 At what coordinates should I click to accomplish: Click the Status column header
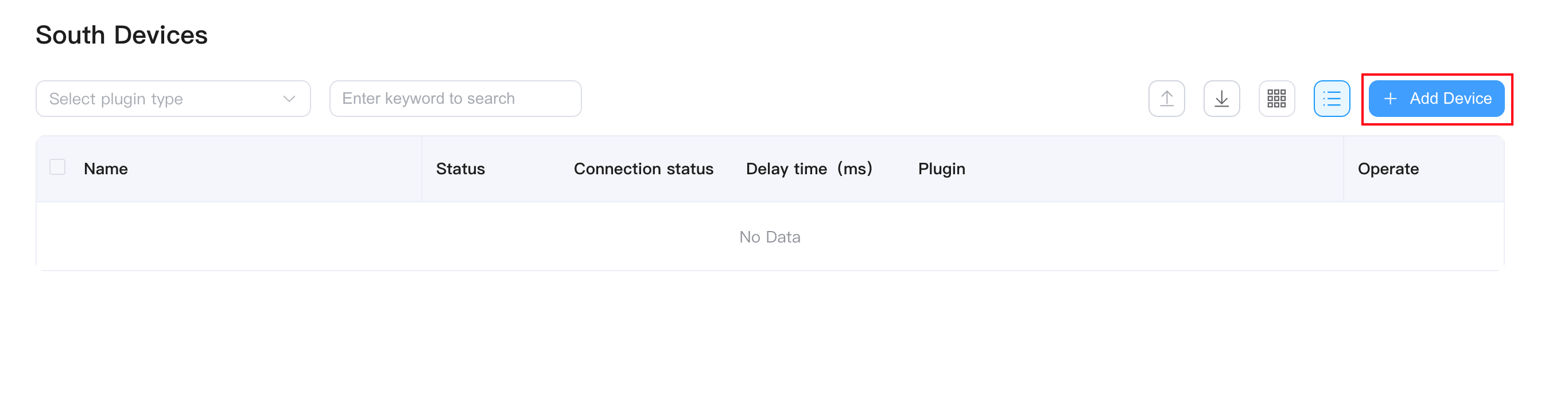pyautogui.click(x=460, y=169)
